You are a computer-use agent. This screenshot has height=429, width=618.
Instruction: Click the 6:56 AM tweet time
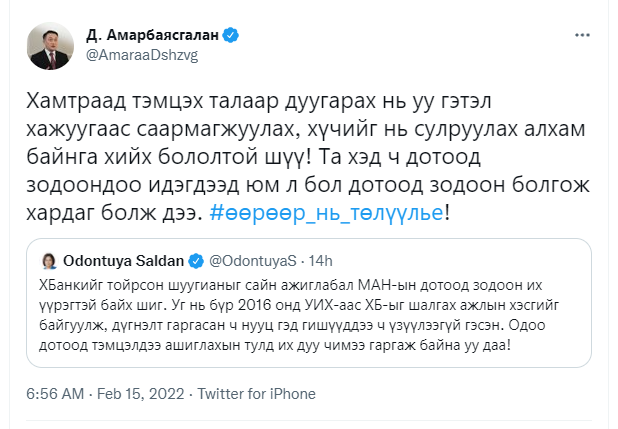tap(56, 394)
